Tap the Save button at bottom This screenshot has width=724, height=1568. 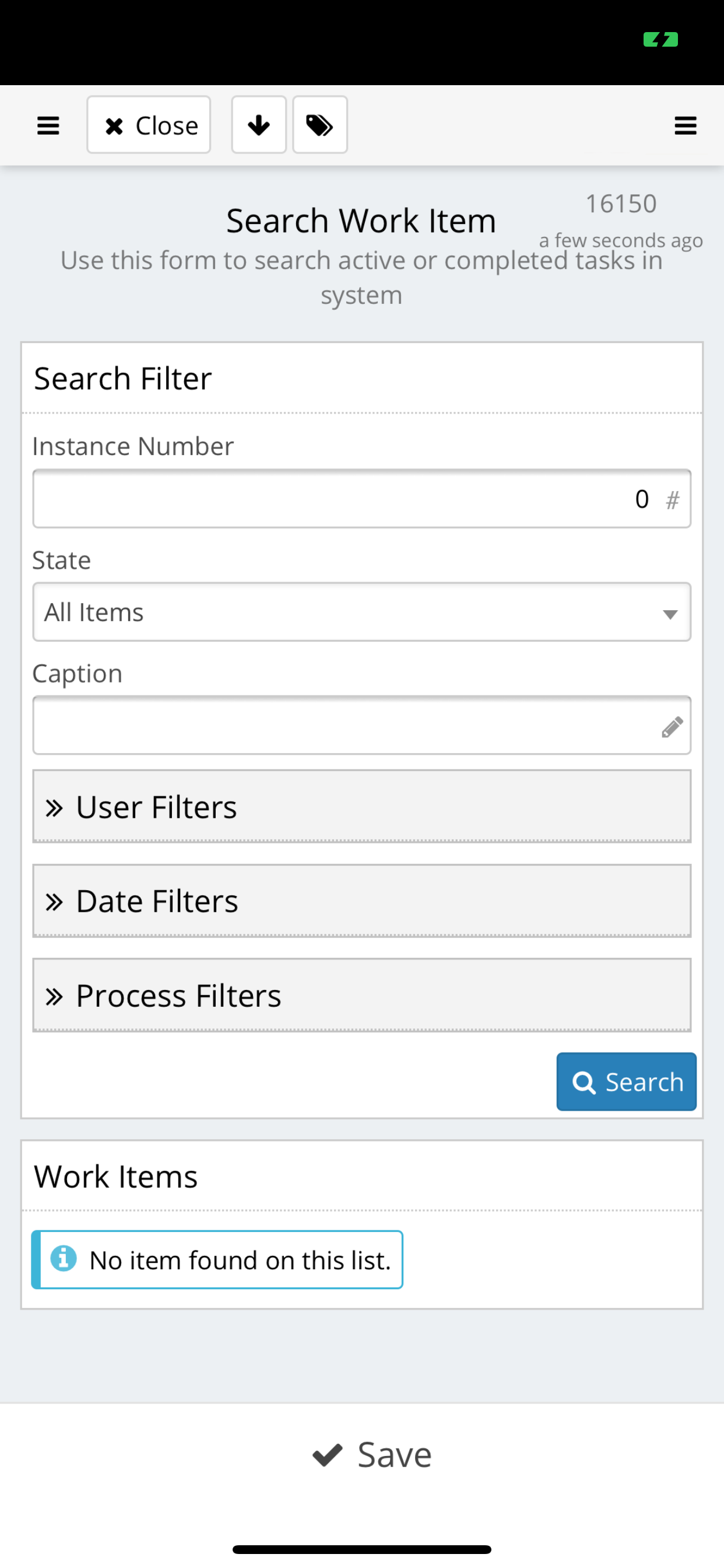[x=372, y=1455]
